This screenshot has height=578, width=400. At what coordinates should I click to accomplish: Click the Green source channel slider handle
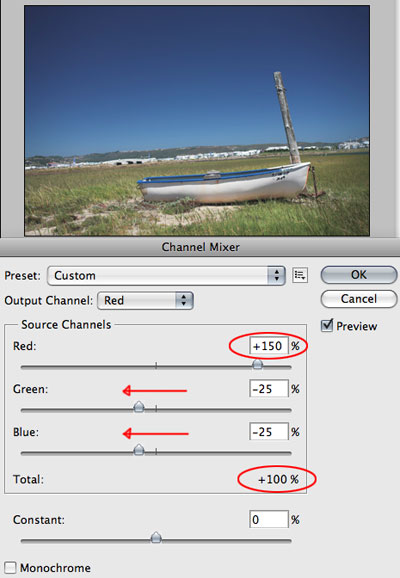pos(139,407)
